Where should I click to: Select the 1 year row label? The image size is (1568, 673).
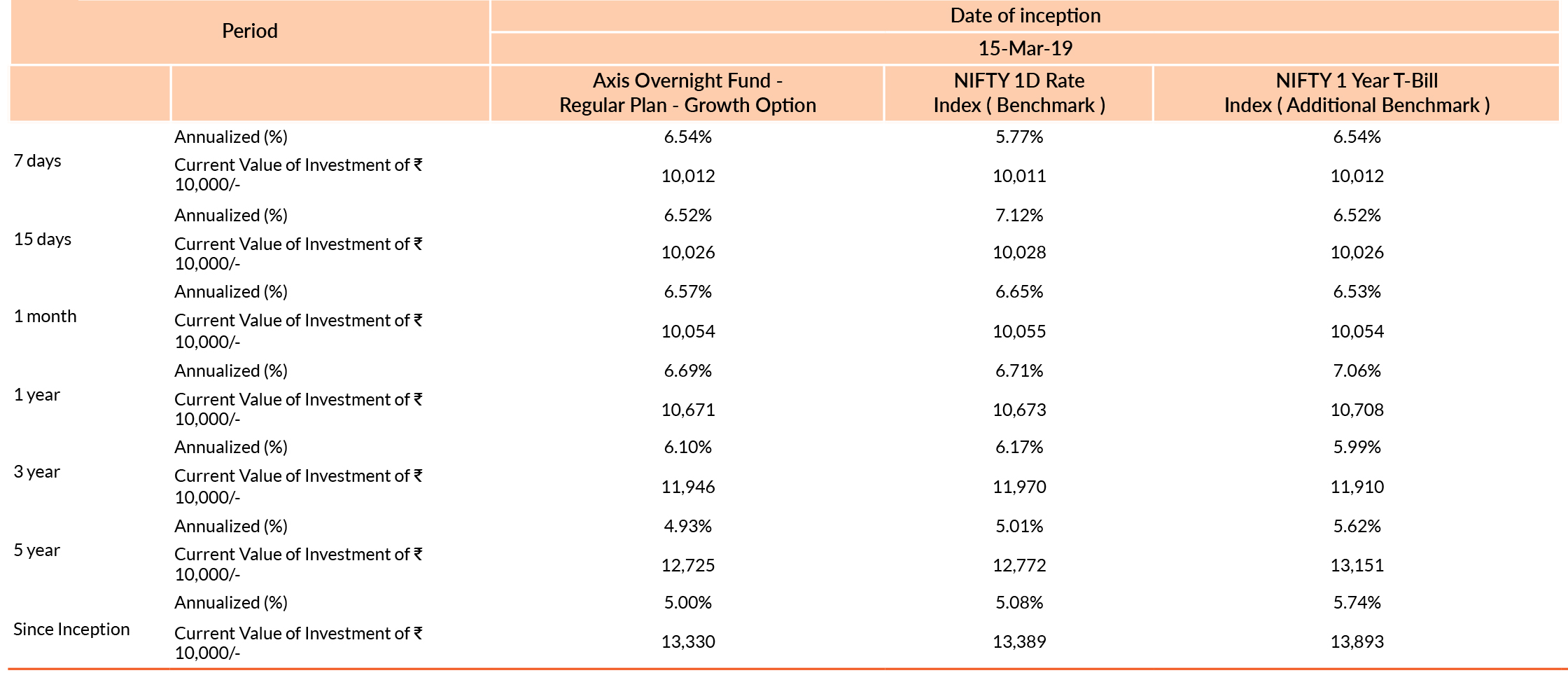pyautogui.click(x=37, y=395)
